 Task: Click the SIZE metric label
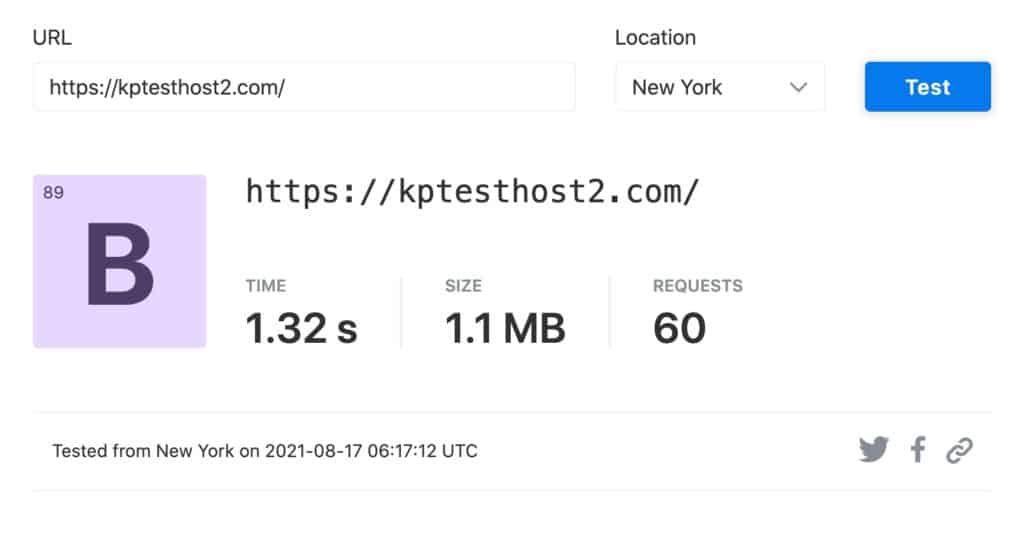coord(464,286)
